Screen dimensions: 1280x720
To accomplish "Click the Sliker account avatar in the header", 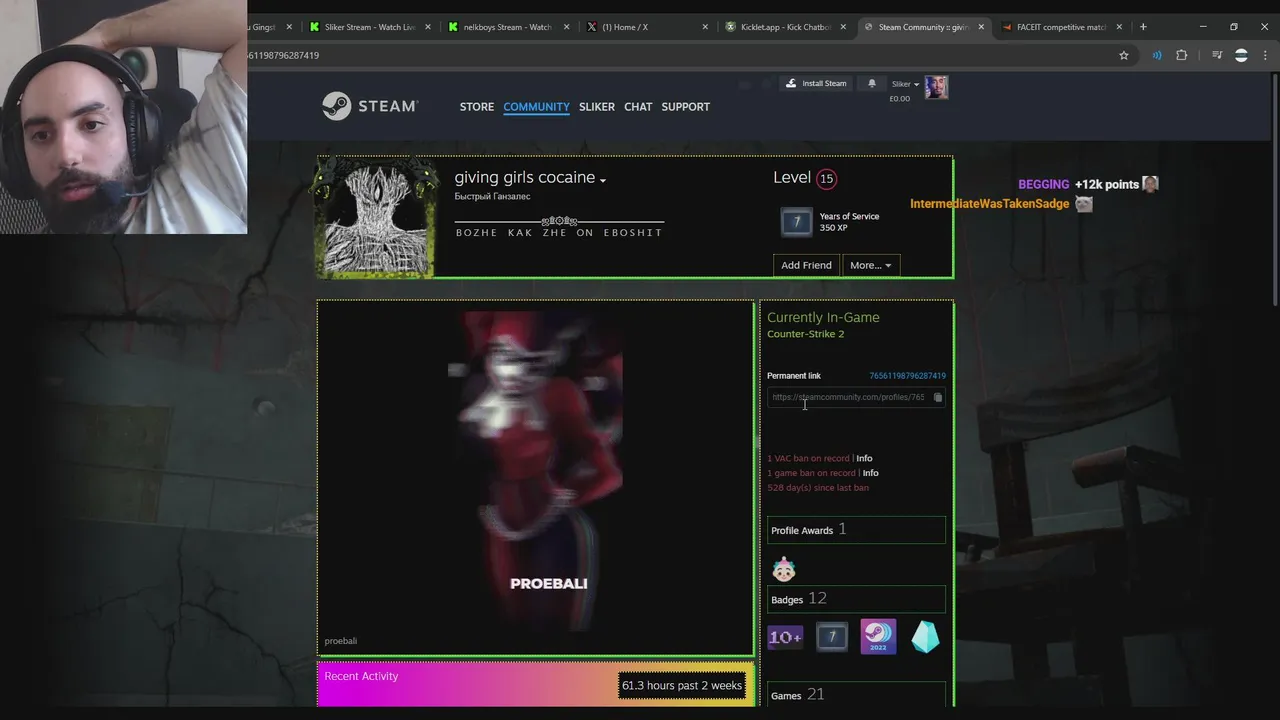I will [x=936, y=88].
